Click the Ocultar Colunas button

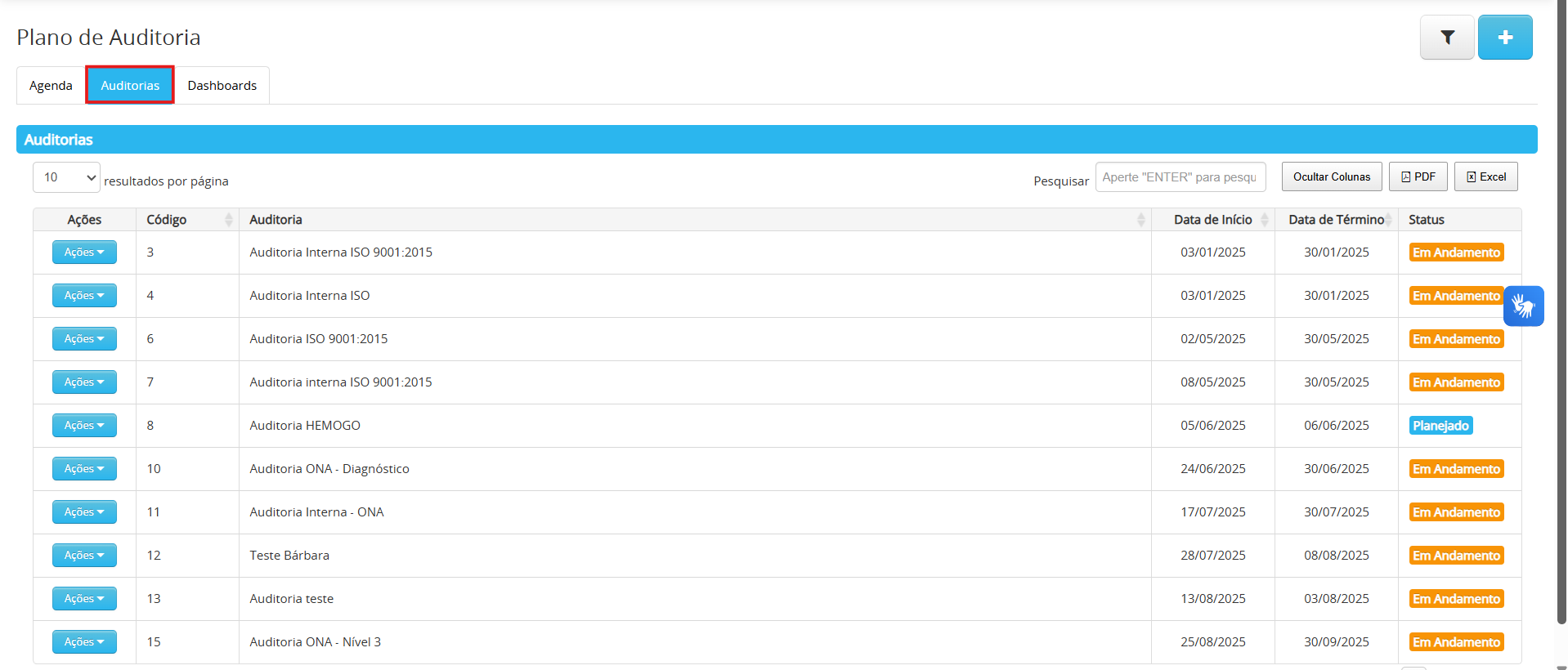1331,176
